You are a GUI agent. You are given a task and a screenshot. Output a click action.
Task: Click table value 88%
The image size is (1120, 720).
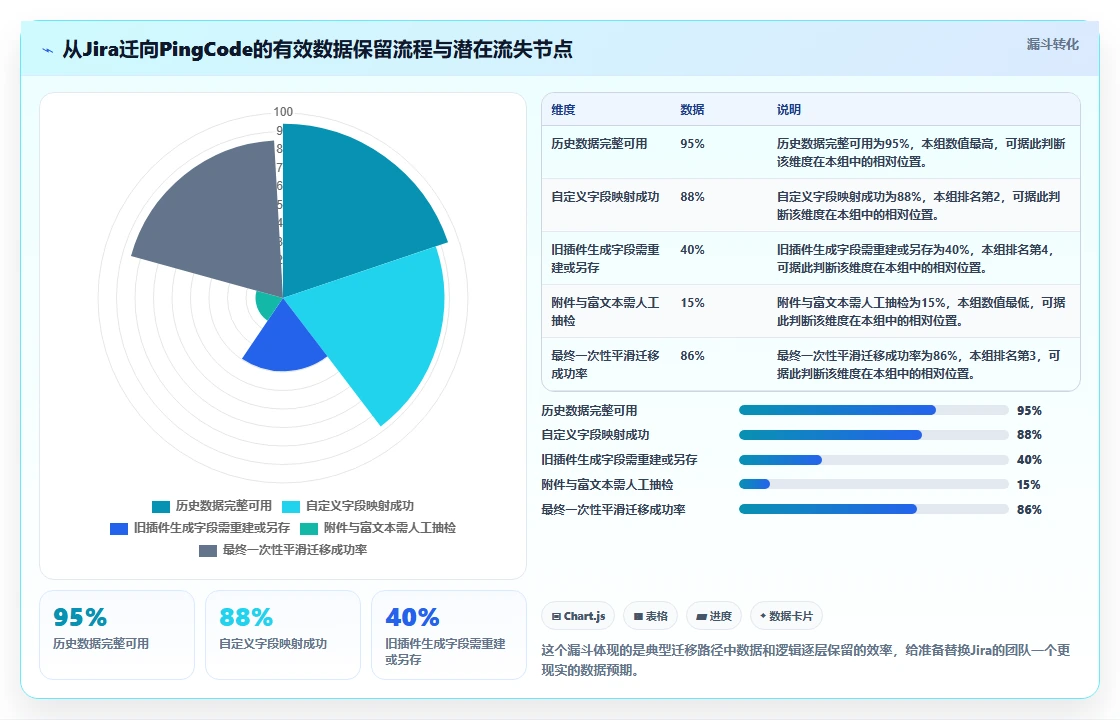(692, 196)
